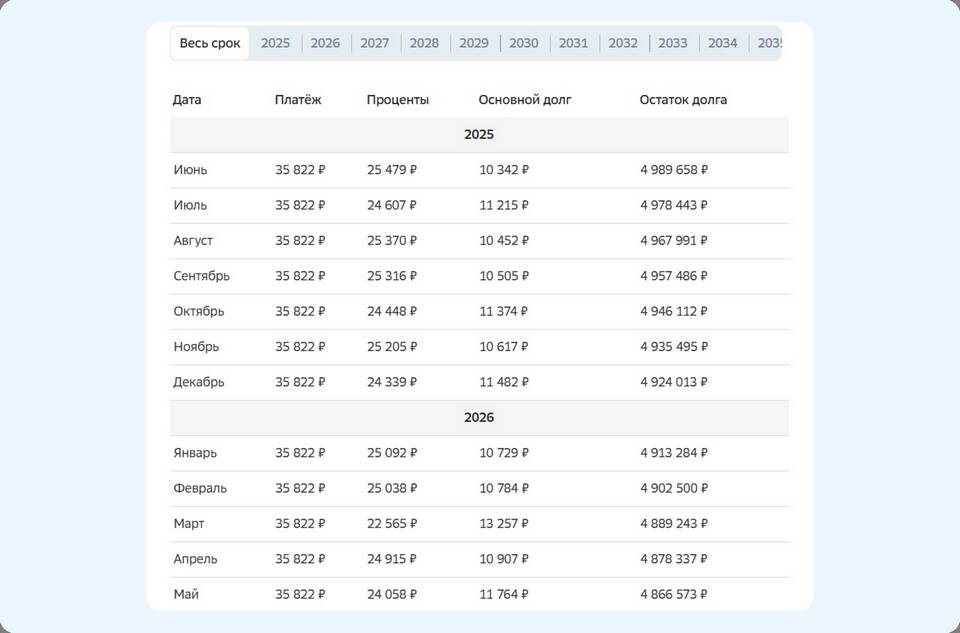The height and width of the screenshot is (633, 960).
Task: Click the 2026 year group header row
Action: point(479,418)
